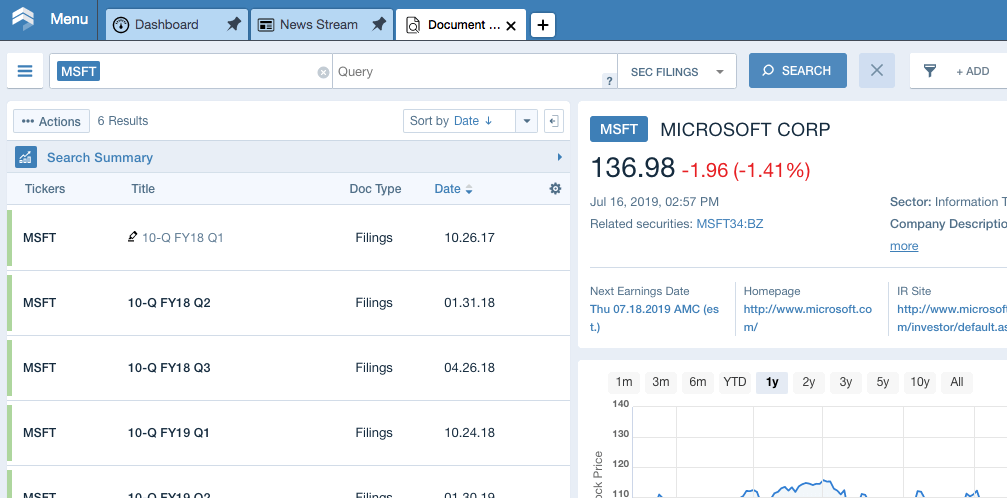Close the Document tab
1007x498 pixels.
point(511,26)
